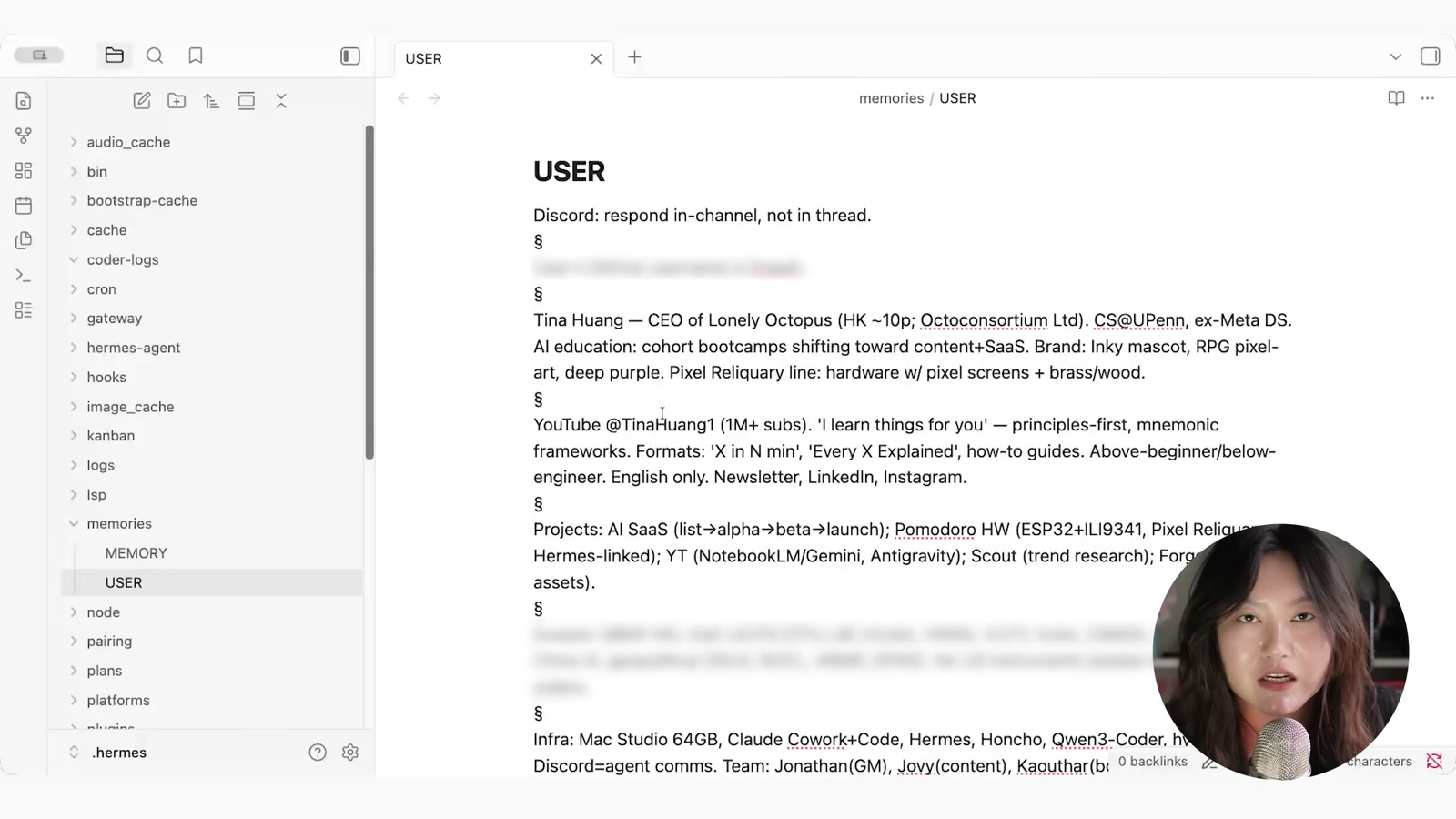Click the USER heading in the note
Screen dimensions: 1456x819
(569, 171)
